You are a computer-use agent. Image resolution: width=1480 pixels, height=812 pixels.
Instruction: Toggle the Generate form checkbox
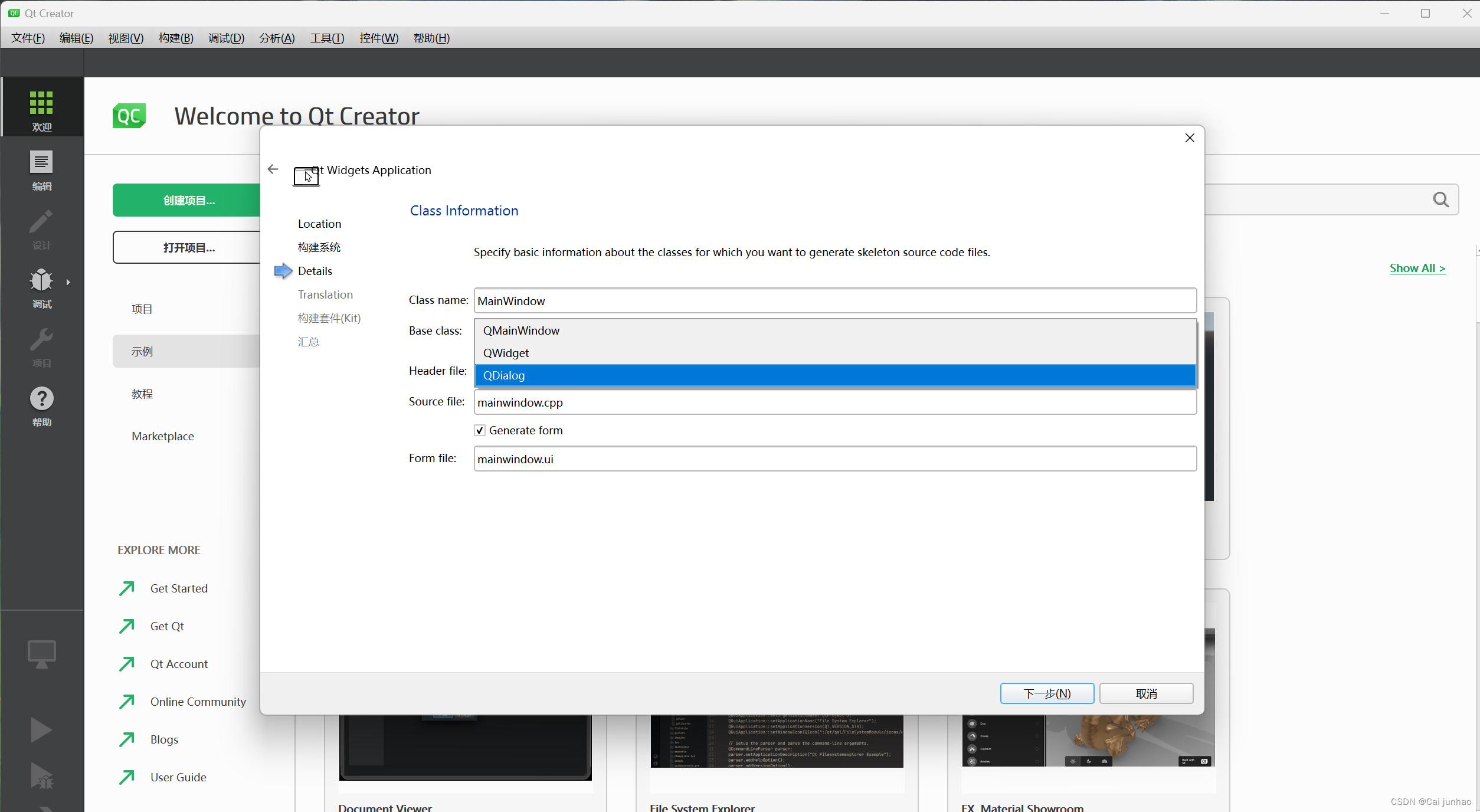pyautogui.click(x=480, y=430)
